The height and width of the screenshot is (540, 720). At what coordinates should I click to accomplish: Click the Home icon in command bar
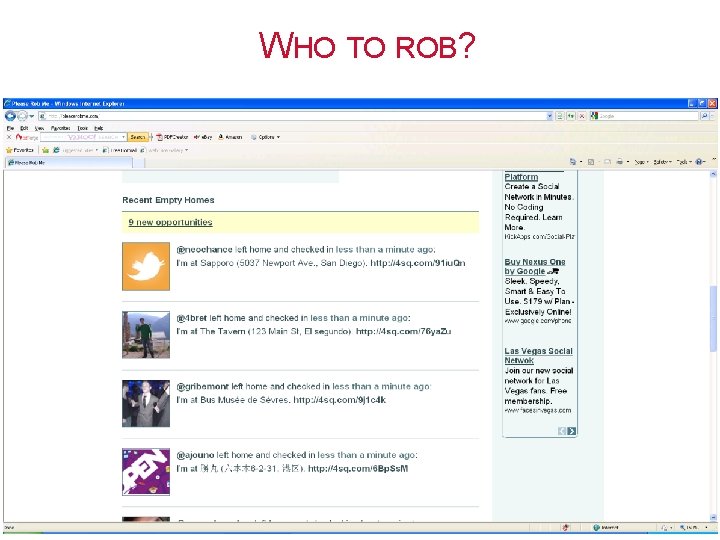pyautogui.click(x=573, y=162)
